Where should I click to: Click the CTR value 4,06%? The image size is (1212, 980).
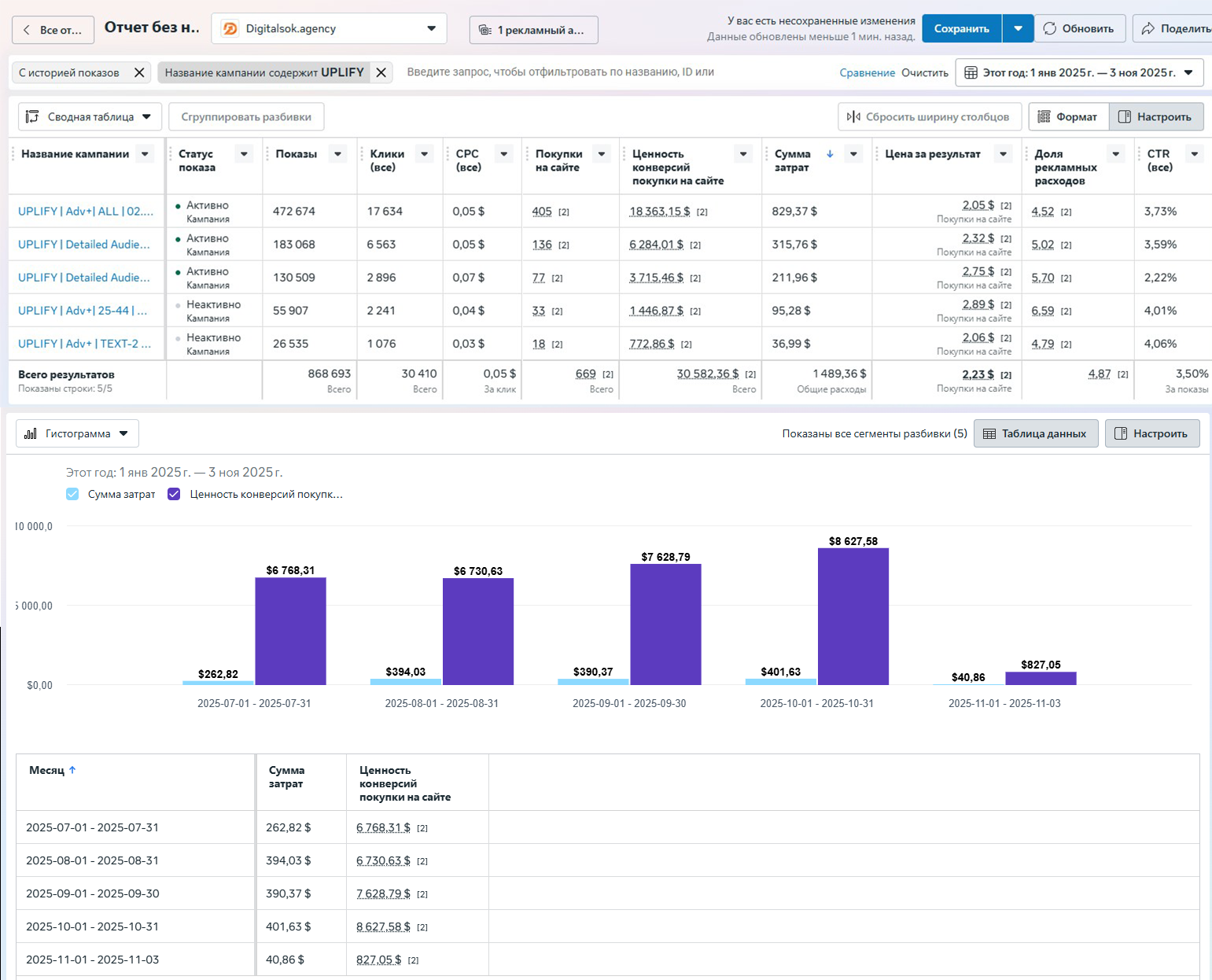pos(1160,344)
